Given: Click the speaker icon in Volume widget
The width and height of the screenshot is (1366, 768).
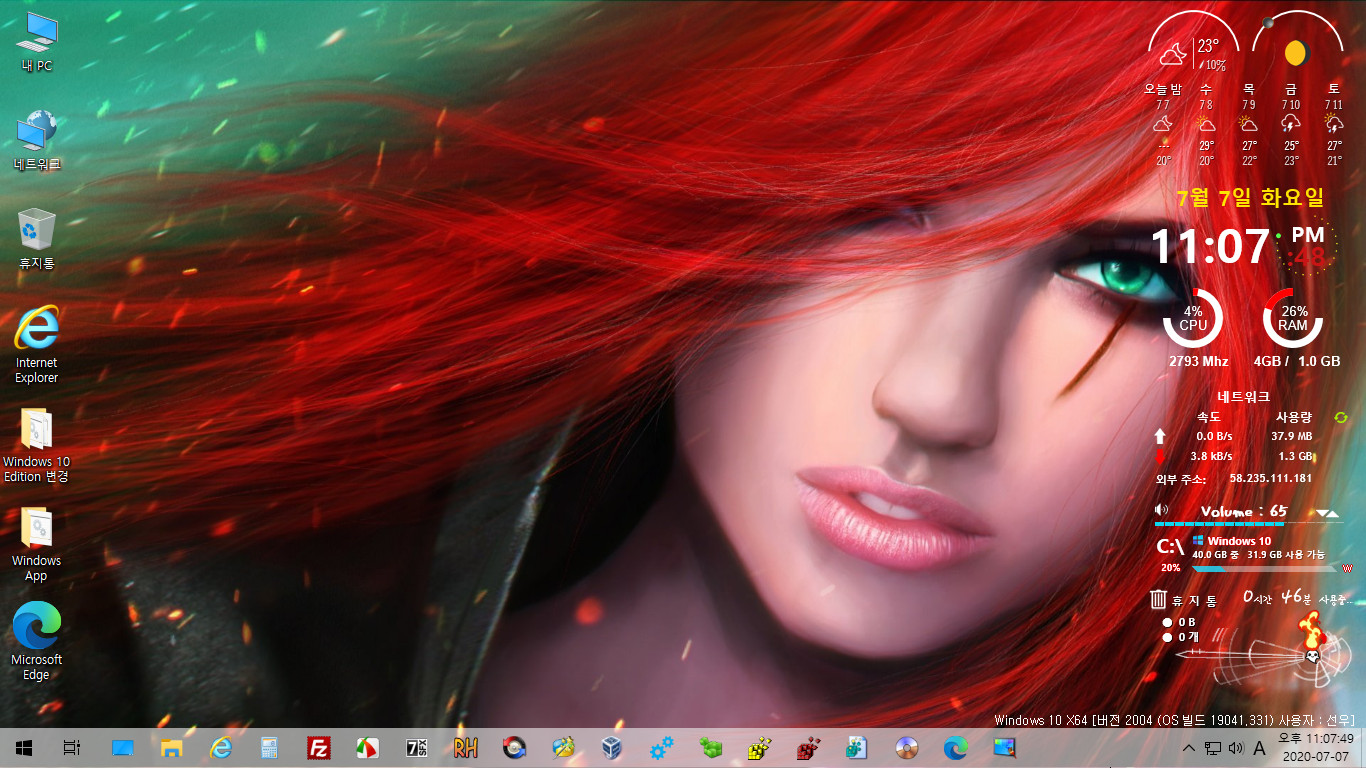Looking at the screenshot, I should point(1161,510).
